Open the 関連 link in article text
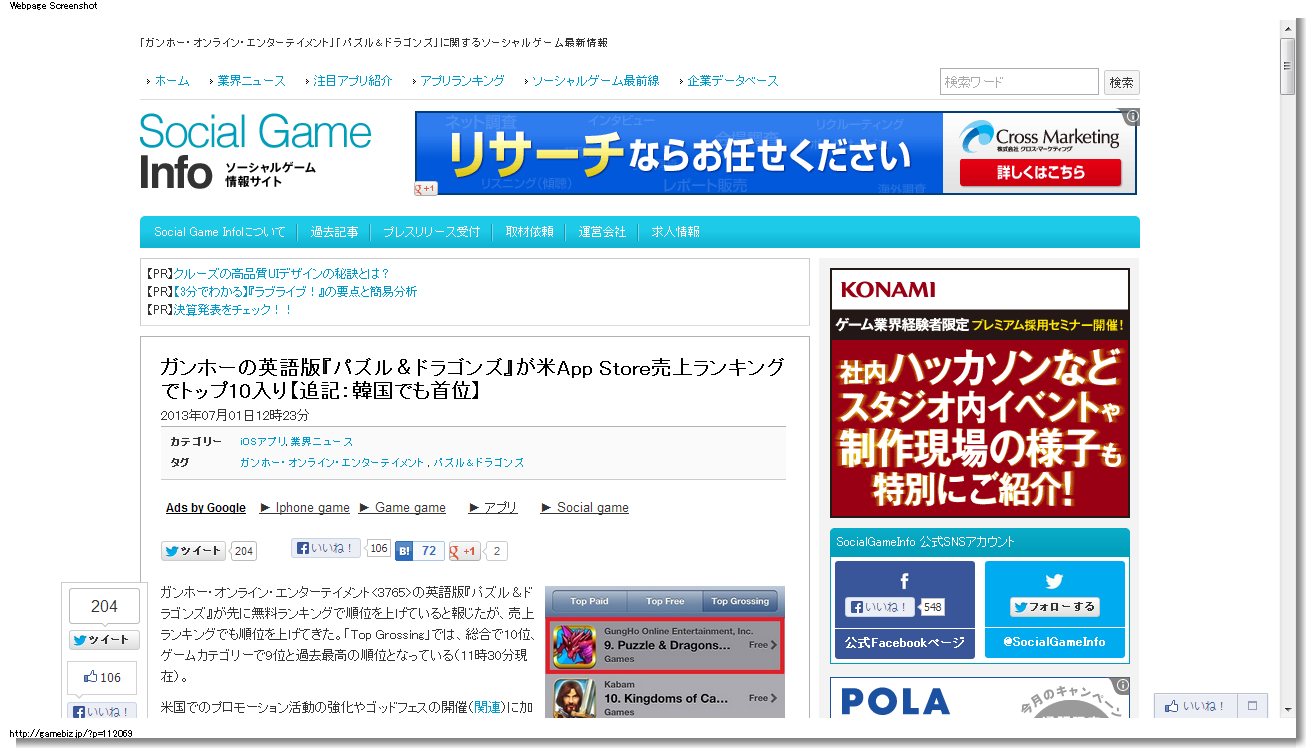Viewport: 1306px width, 748px height. pos(488,707)
